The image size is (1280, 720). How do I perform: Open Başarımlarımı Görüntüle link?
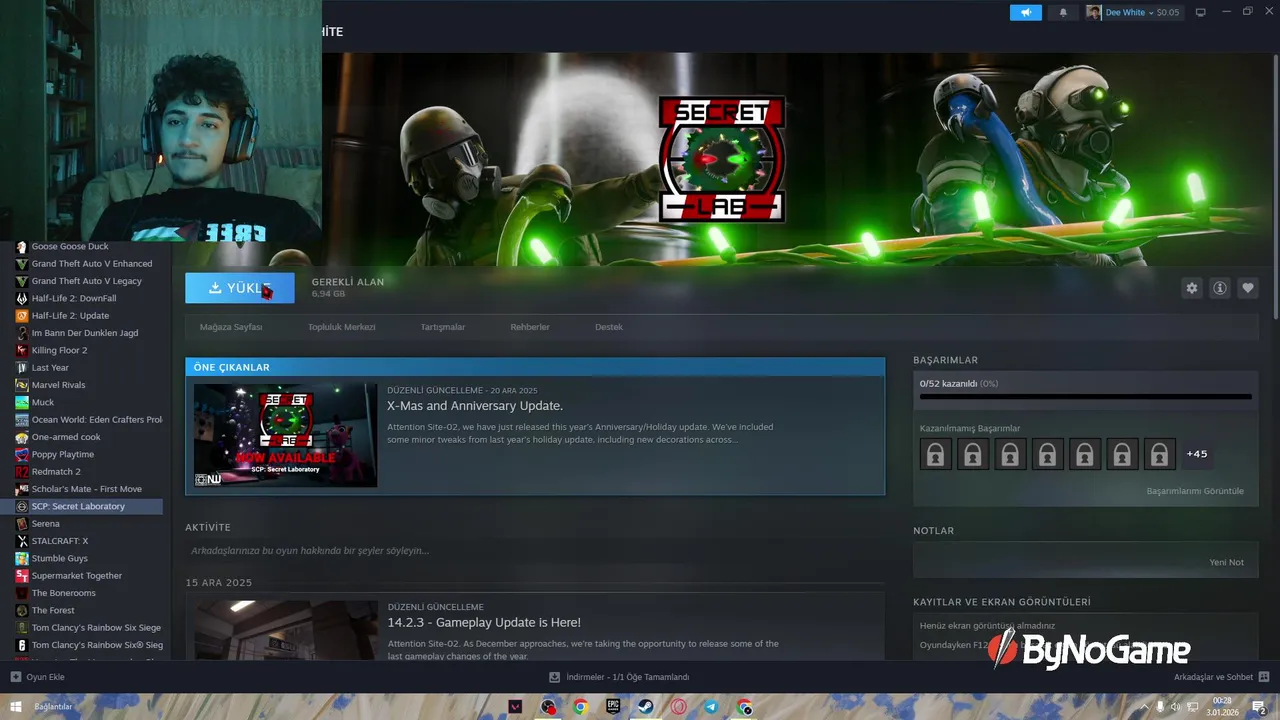tap(1195, 491)
